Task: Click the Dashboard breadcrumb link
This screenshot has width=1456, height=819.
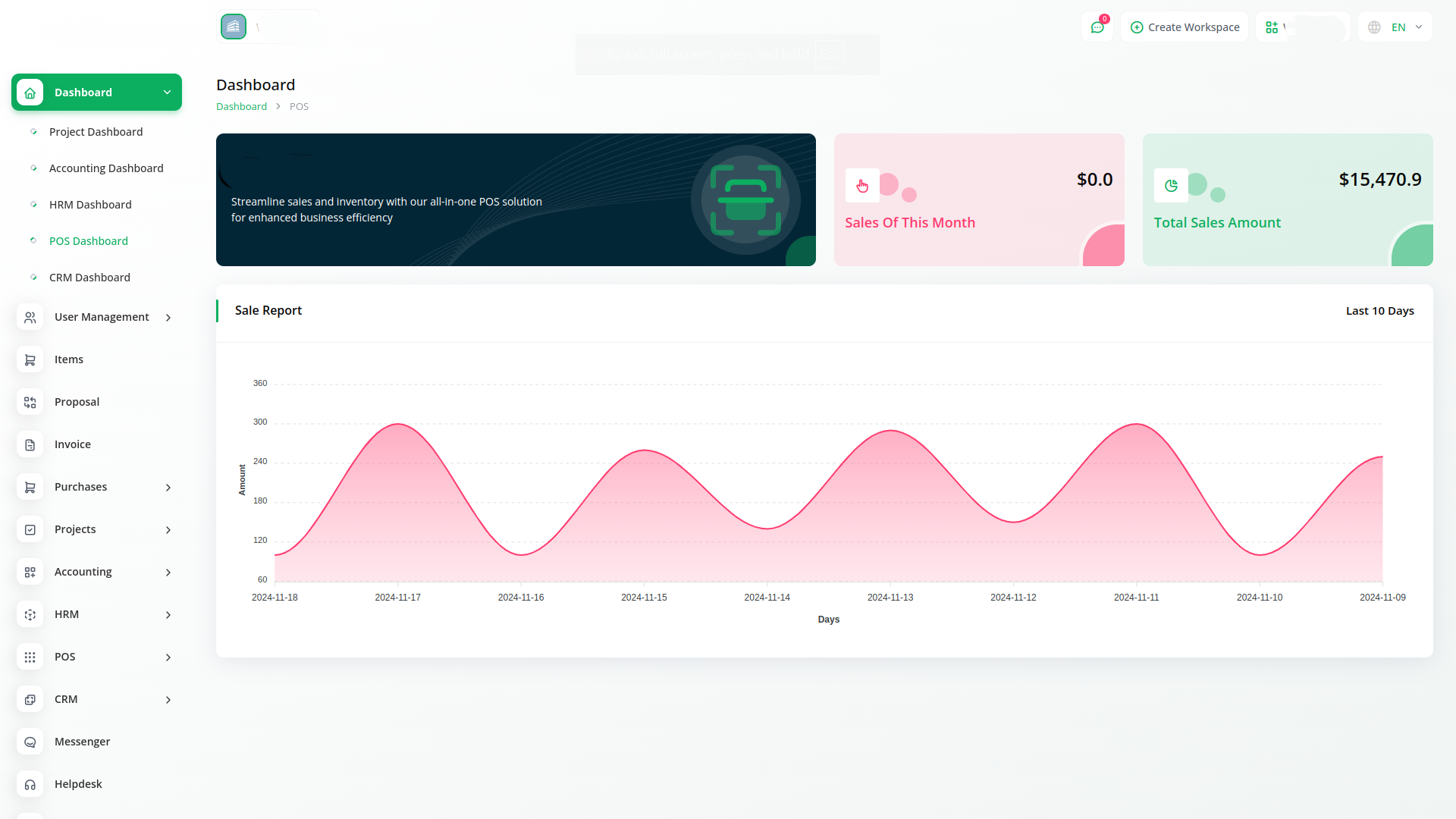Action: click(241, 107)
